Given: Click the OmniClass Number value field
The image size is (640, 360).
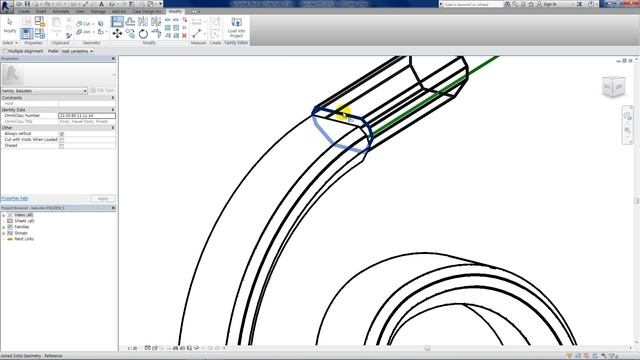Looking at the screenshot, I should (x=87, y=116).
